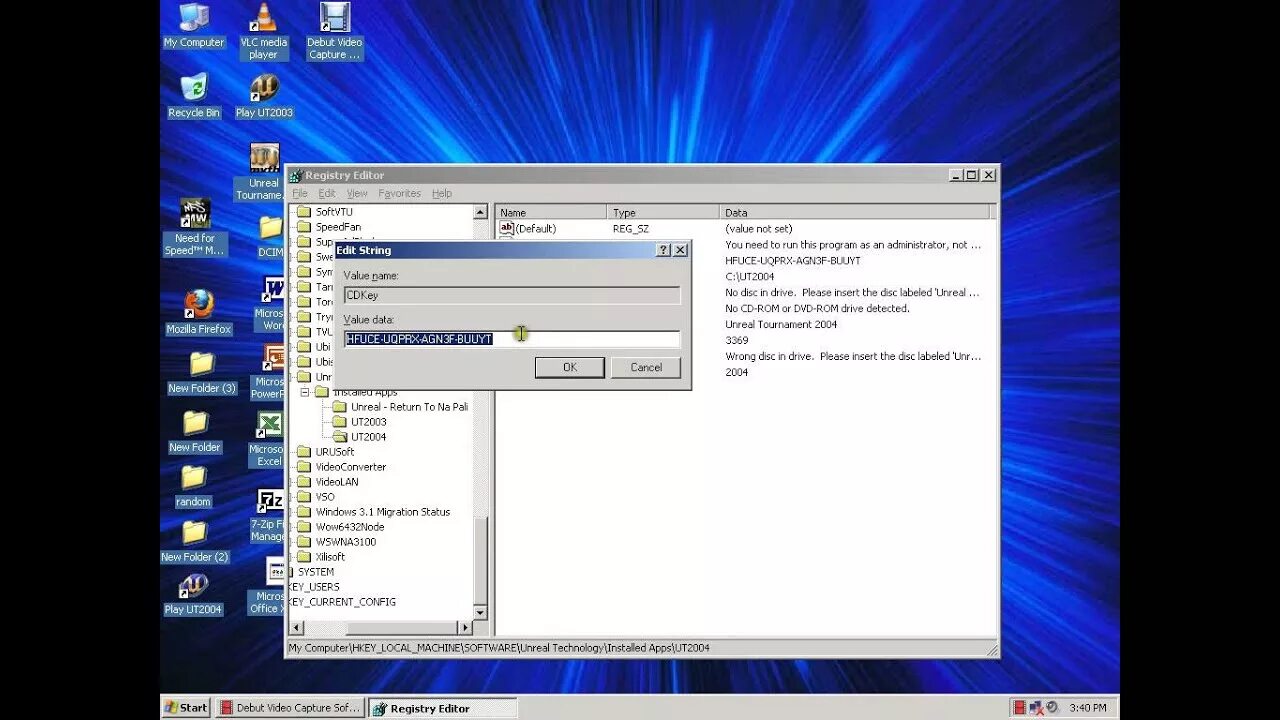Click in the Value data field

(x=512, y=339)
